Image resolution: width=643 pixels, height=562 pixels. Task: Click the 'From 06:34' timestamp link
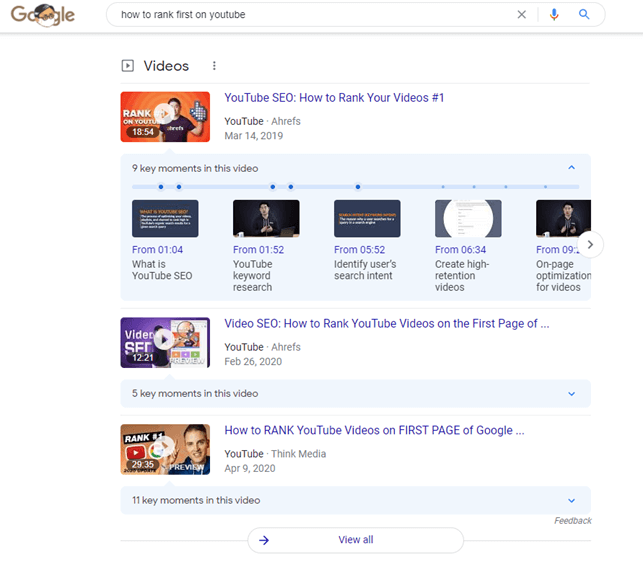coord(461,249)
